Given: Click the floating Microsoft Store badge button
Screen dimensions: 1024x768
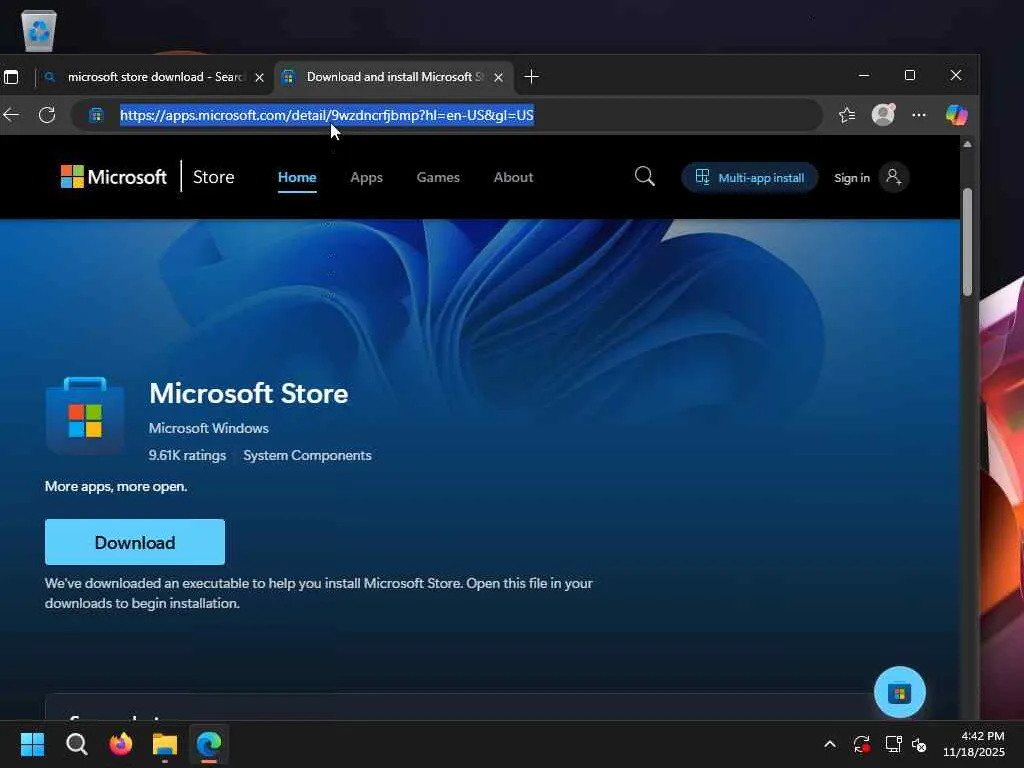Looking at the screenshot, I should coord(900,692).
